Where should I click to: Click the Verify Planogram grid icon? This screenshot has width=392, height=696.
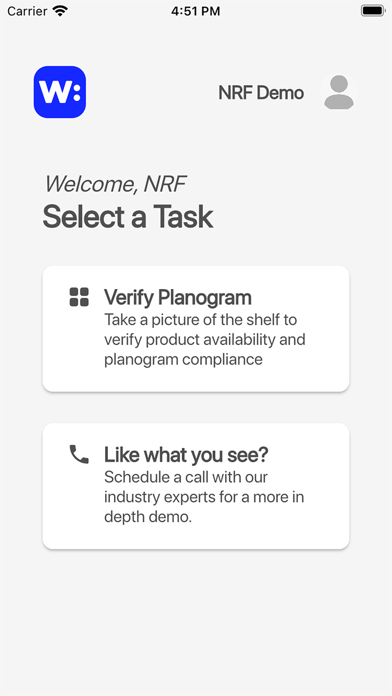tap(79, 297)
